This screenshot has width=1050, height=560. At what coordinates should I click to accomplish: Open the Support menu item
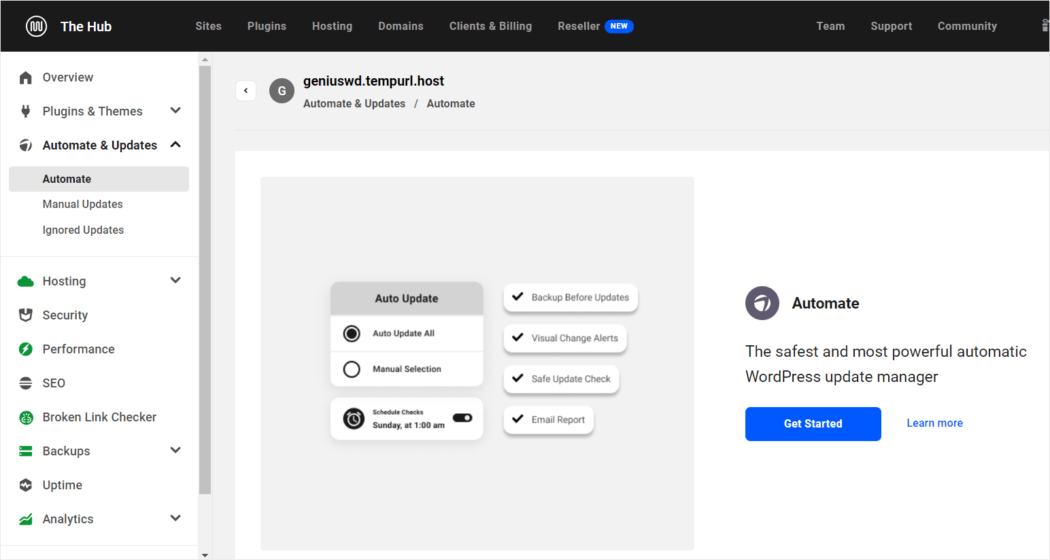coord(891,26)
